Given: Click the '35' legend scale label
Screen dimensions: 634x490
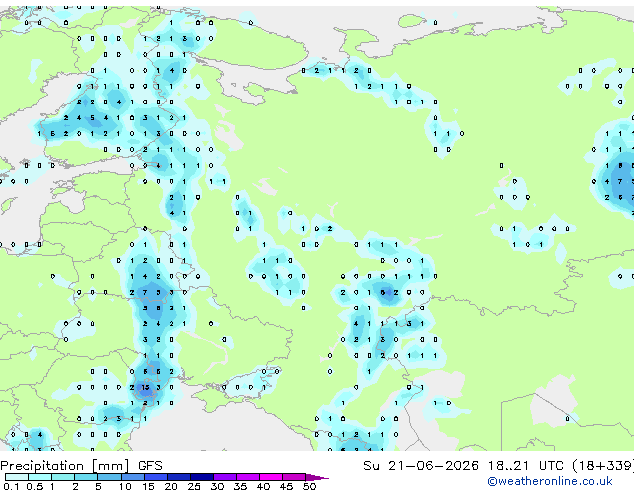Looking at the screenshot, I should point(240,486).
